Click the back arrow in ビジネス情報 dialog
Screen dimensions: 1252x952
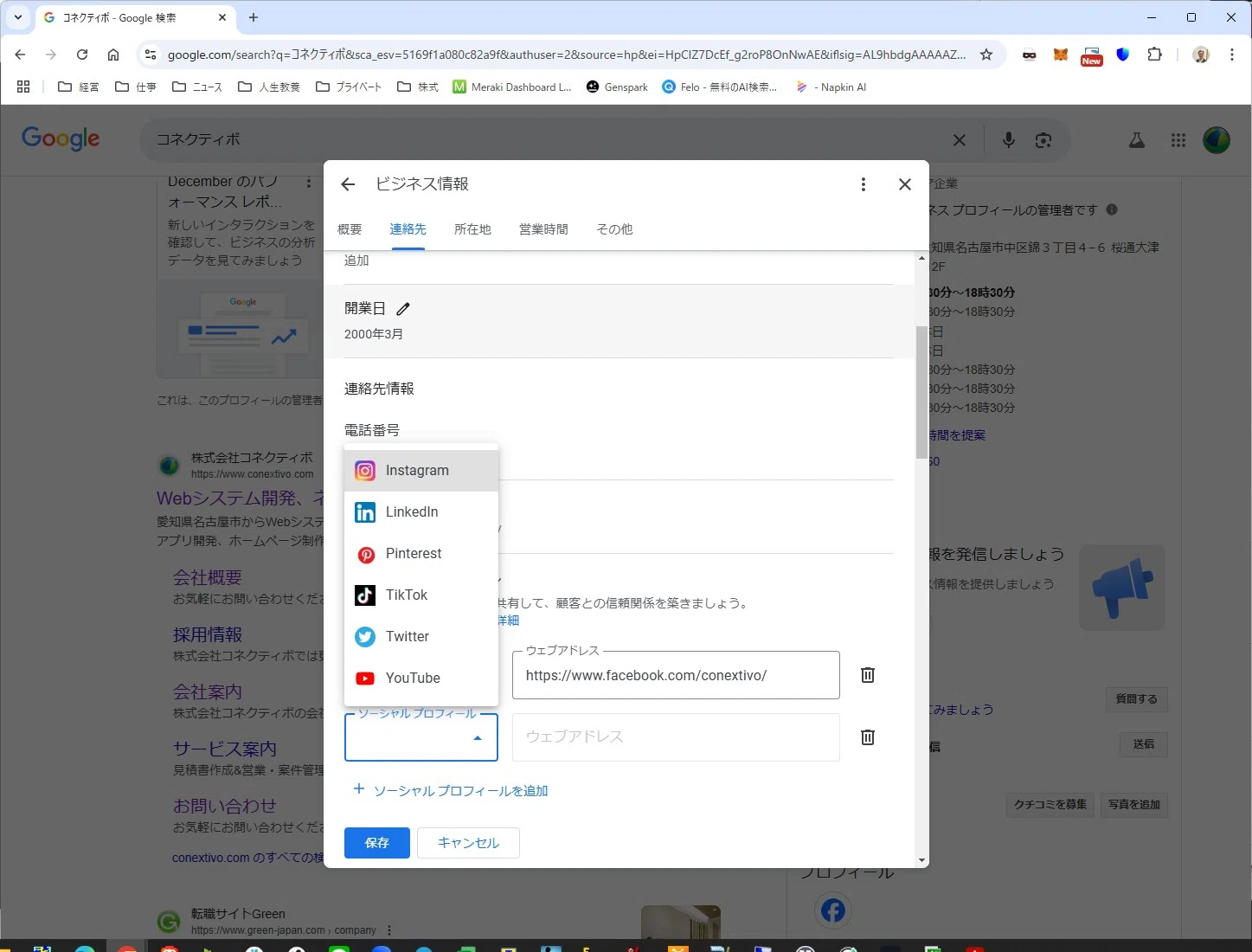coord(348,184)
